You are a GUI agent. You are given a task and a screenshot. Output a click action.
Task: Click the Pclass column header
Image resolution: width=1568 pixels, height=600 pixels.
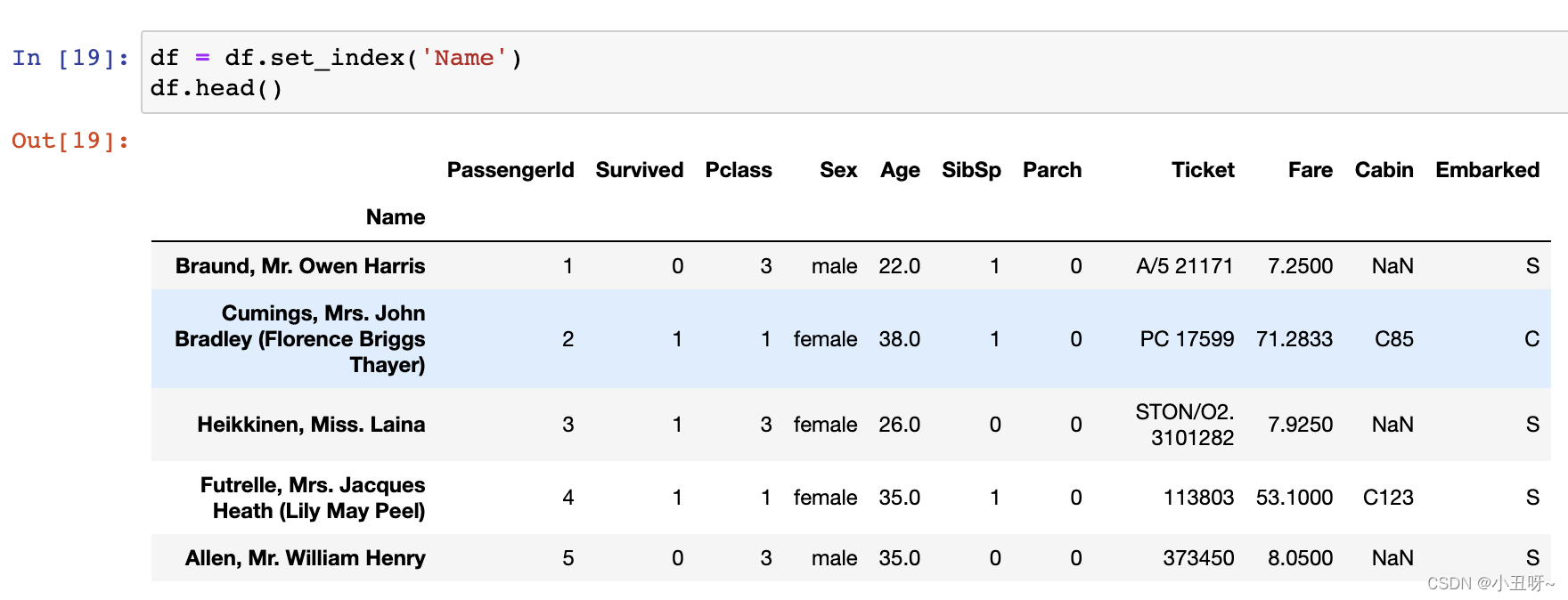(x=739, y=170)
